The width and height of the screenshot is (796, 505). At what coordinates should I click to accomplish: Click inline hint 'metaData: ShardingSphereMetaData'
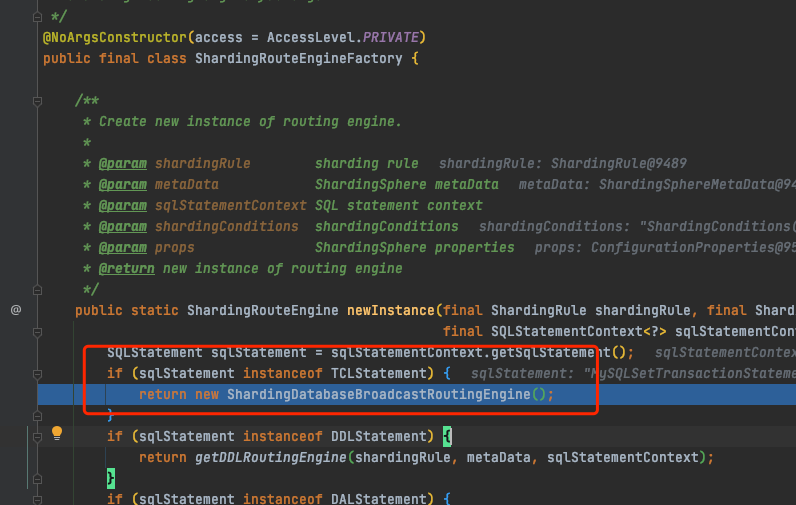coord(657,184)
